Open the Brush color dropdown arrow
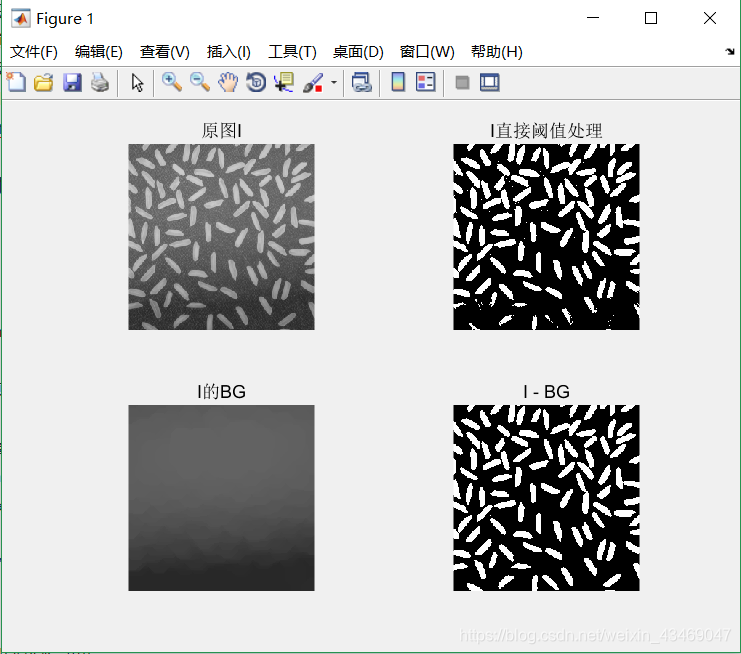The height and width of the screenshot is (654, 741). [x=334, y=83]
